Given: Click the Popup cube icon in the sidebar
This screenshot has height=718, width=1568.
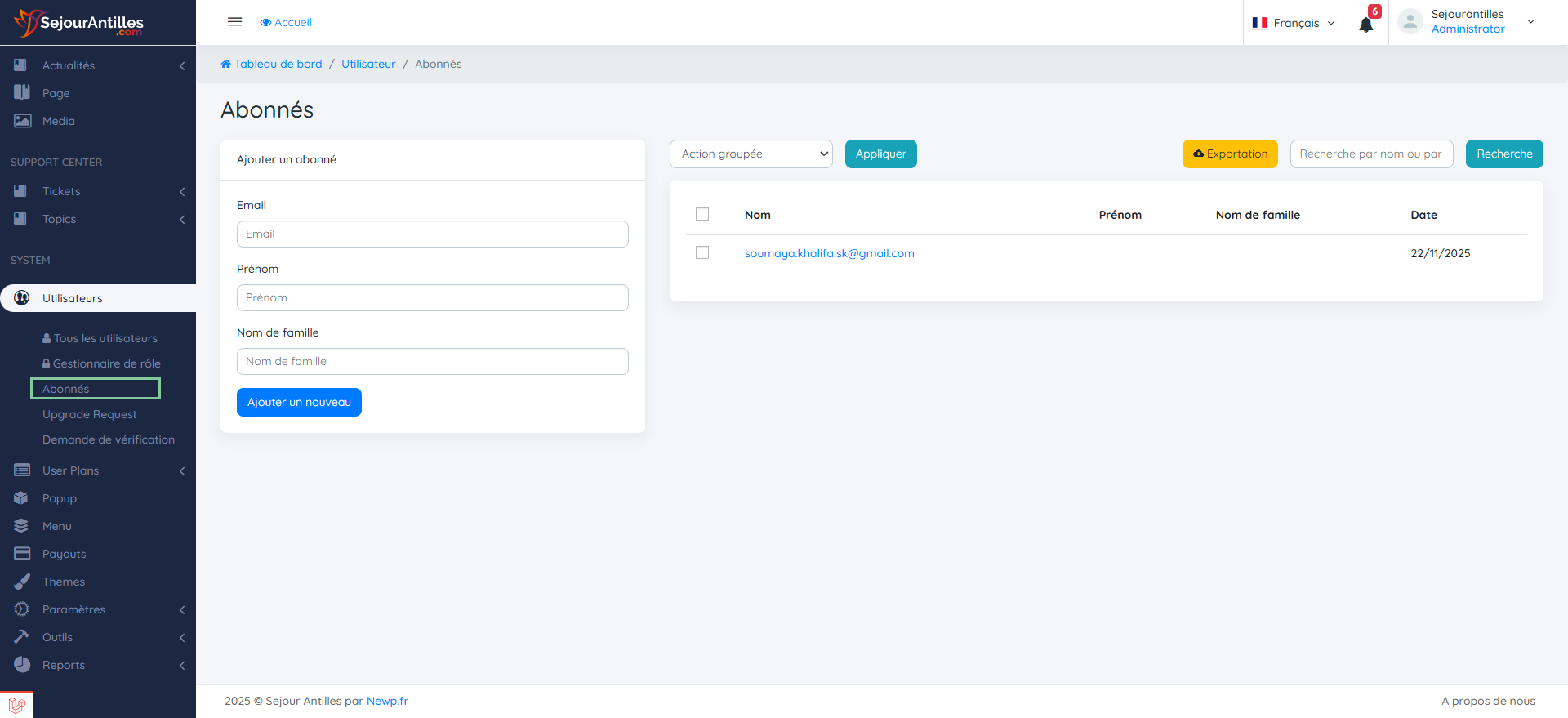Looking at the screenshot, I should pyautogui.click(x=22, y=498).
